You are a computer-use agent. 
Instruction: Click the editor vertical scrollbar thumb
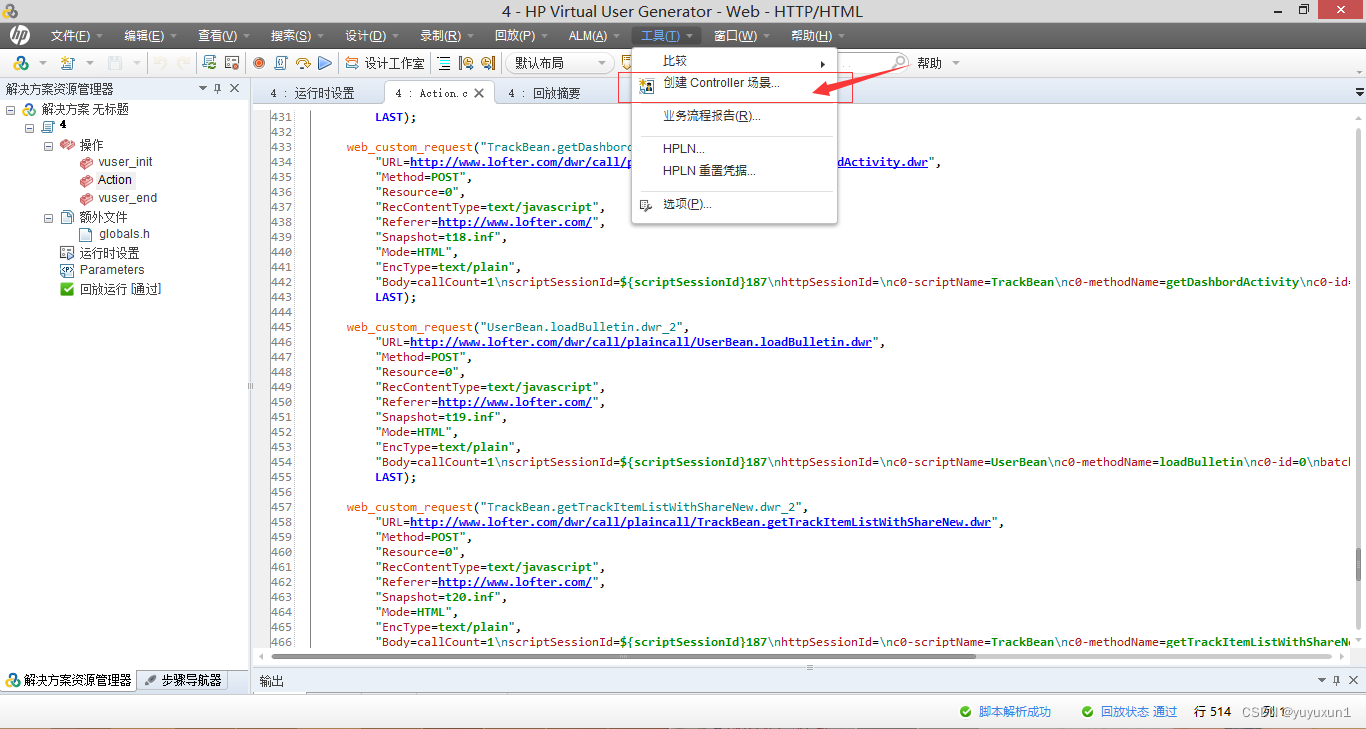(x=1358, y=565)
